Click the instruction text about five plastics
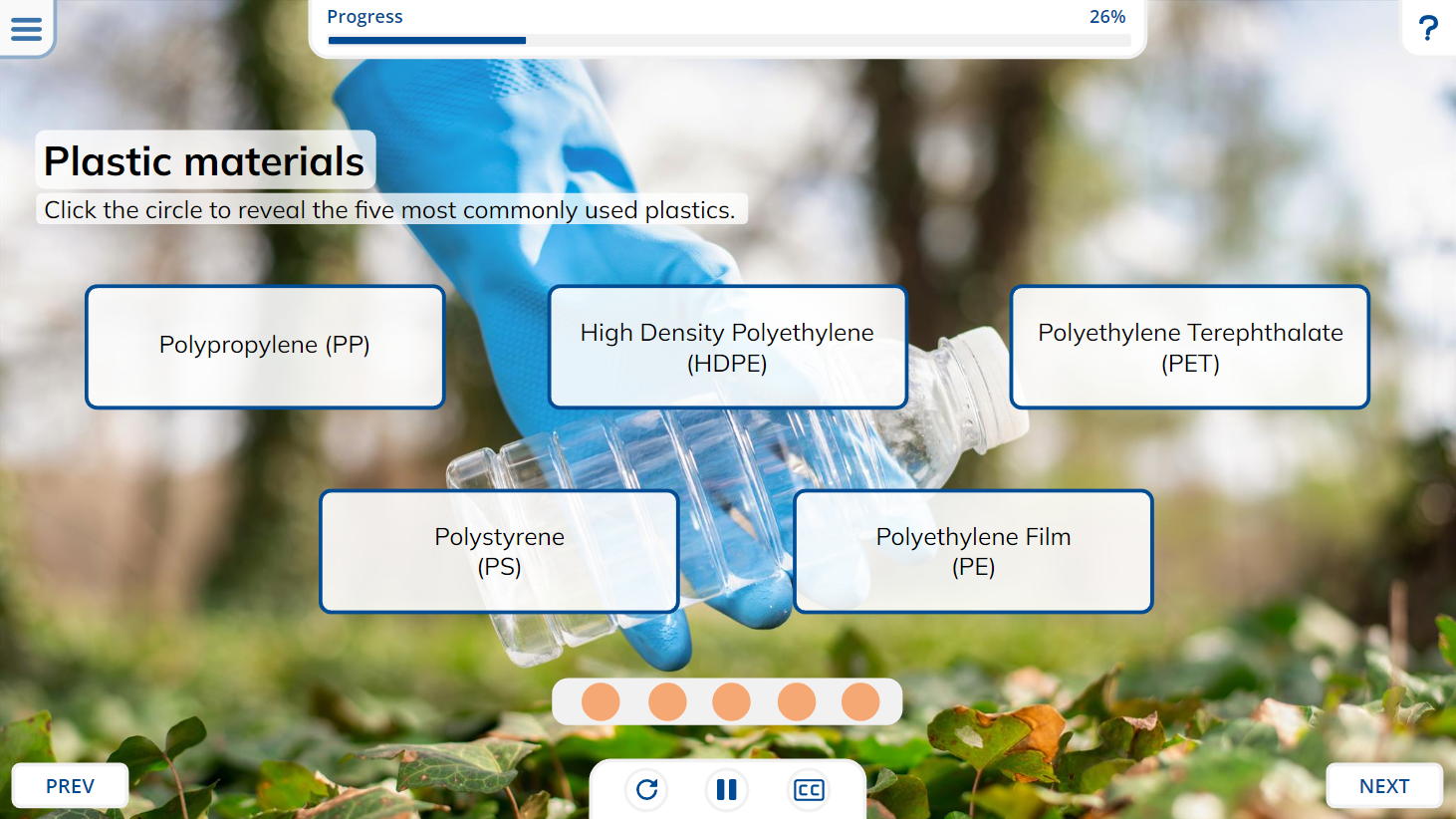The width and height of the screenshot is (1456, 819). tap(389, 210)
